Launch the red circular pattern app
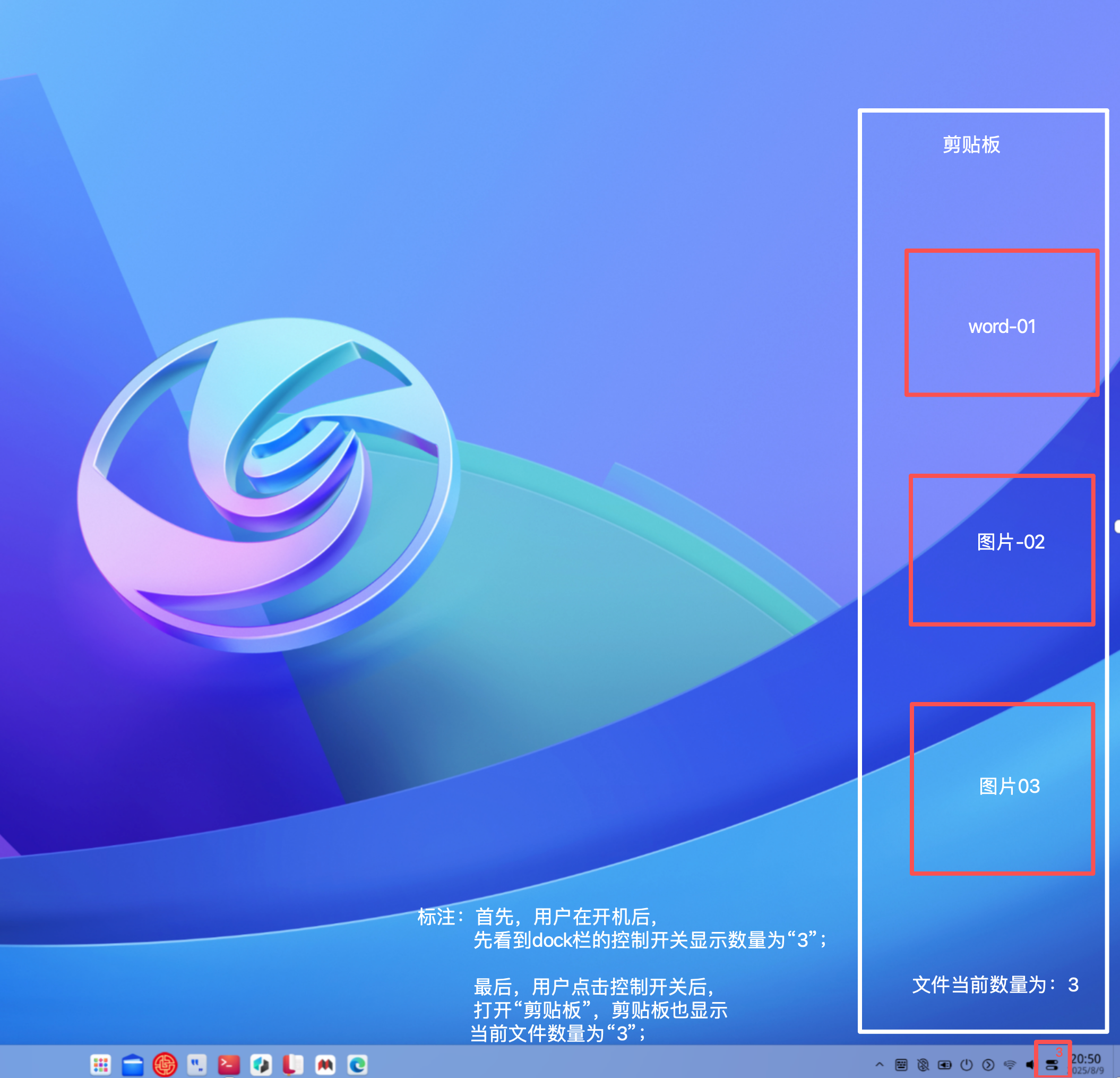The width and height of the screenshot is (1120, 1078). pyautogui.click(x=165, y=1064)
